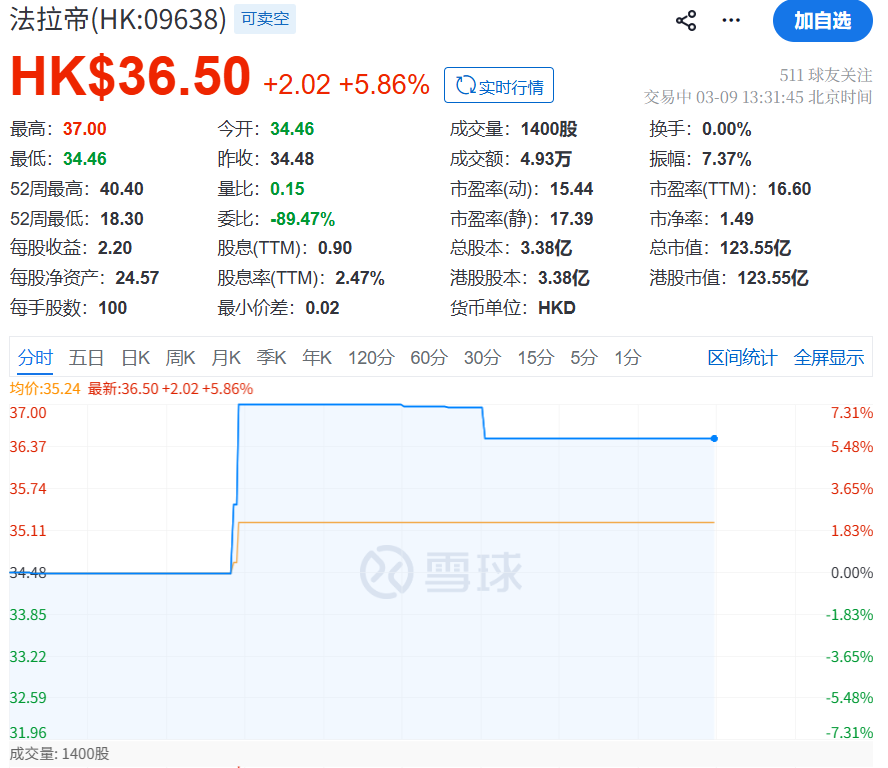This screenshot has width=888, height=768.
Task: Click the 加自选 button
Action: (x=822, y=21)
